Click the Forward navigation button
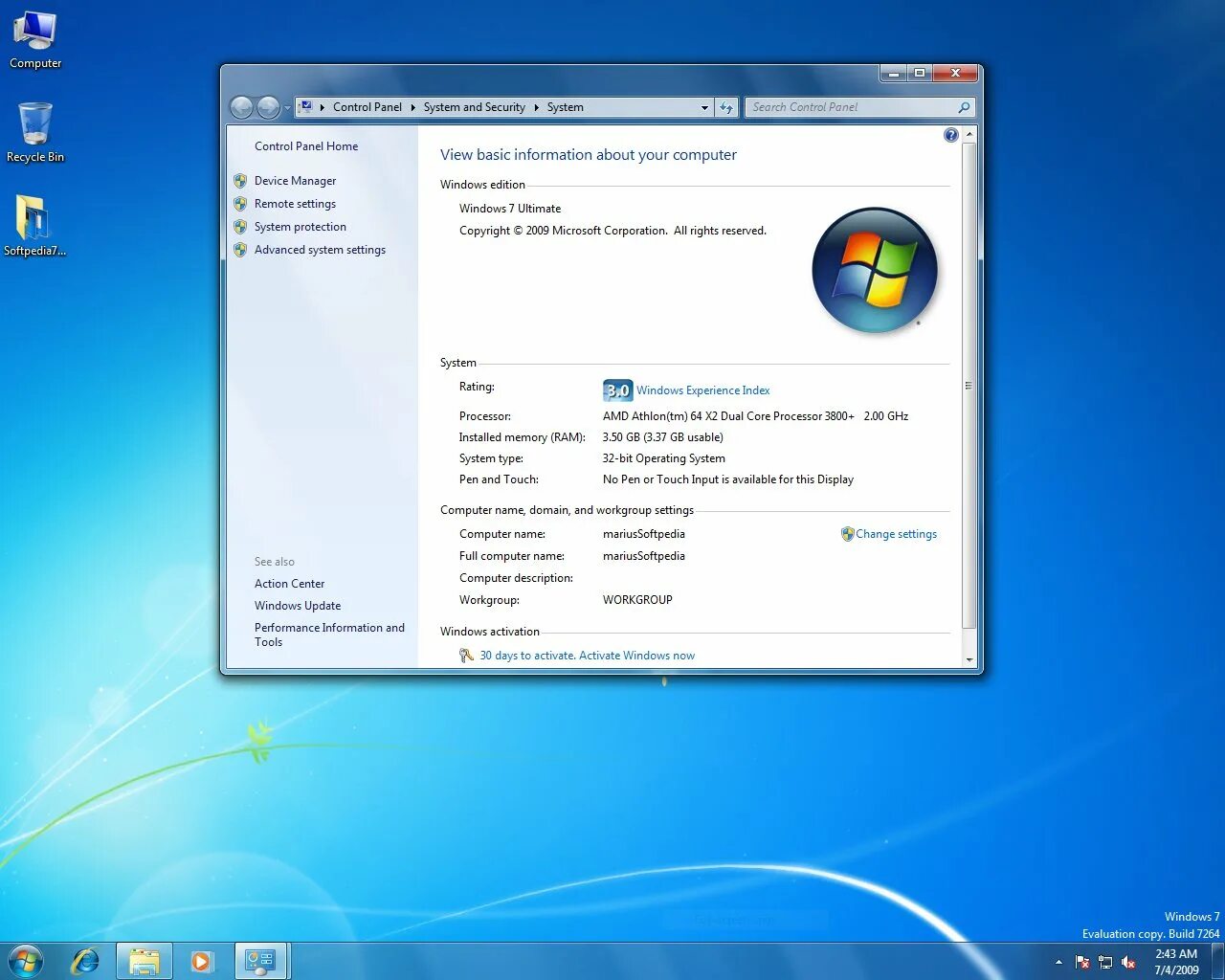This screenshot has width=1225, height=980. coord(268,107)
